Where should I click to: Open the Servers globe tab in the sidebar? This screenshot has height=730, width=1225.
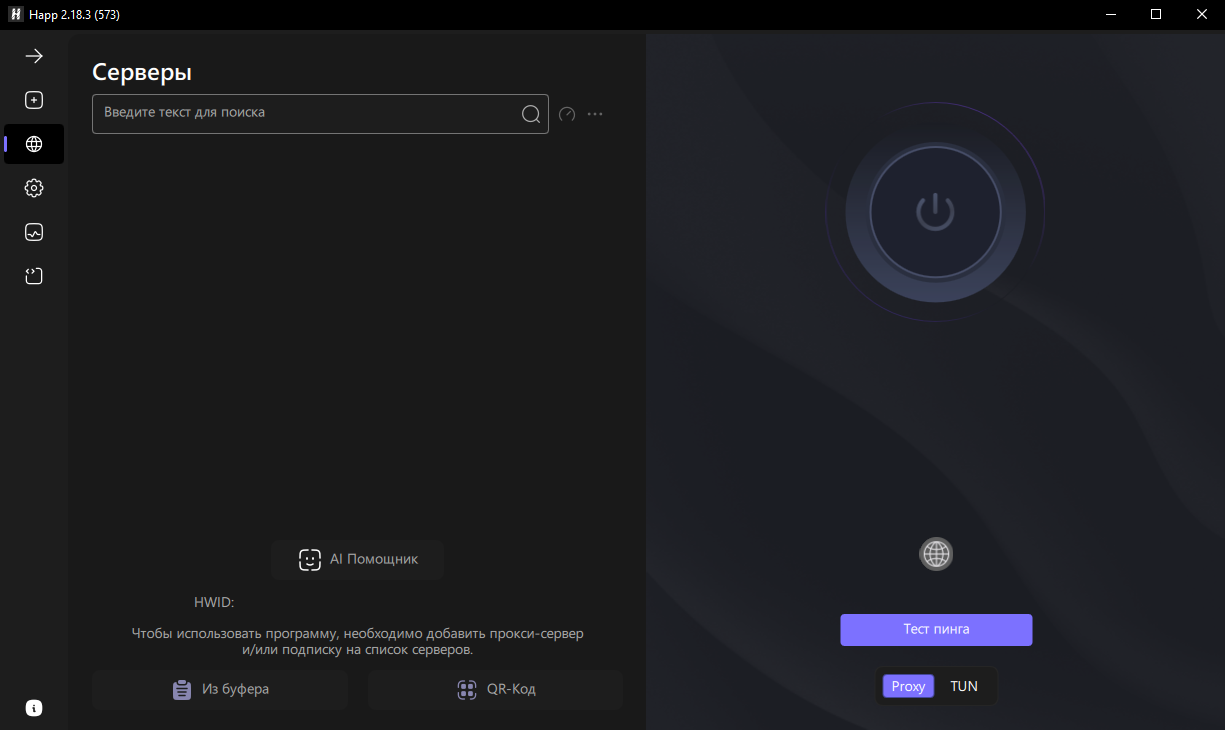34,144
